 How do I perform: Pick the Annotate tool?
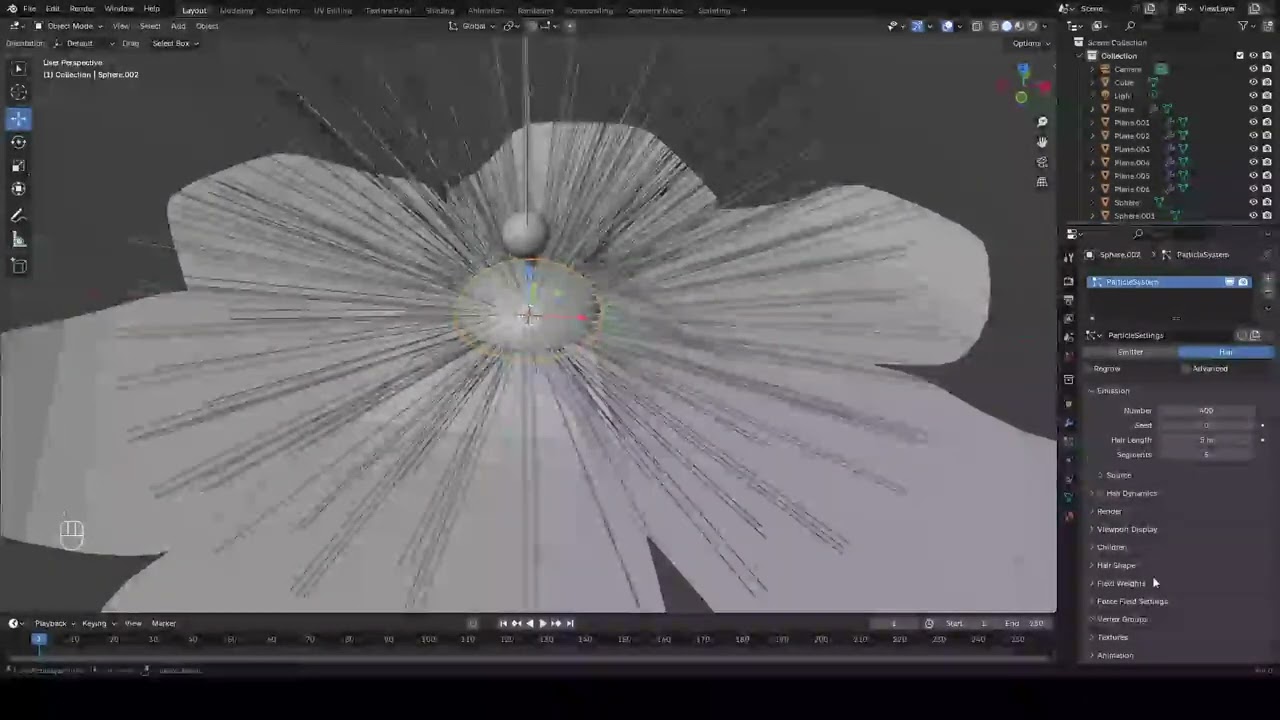tap(19, 216)
